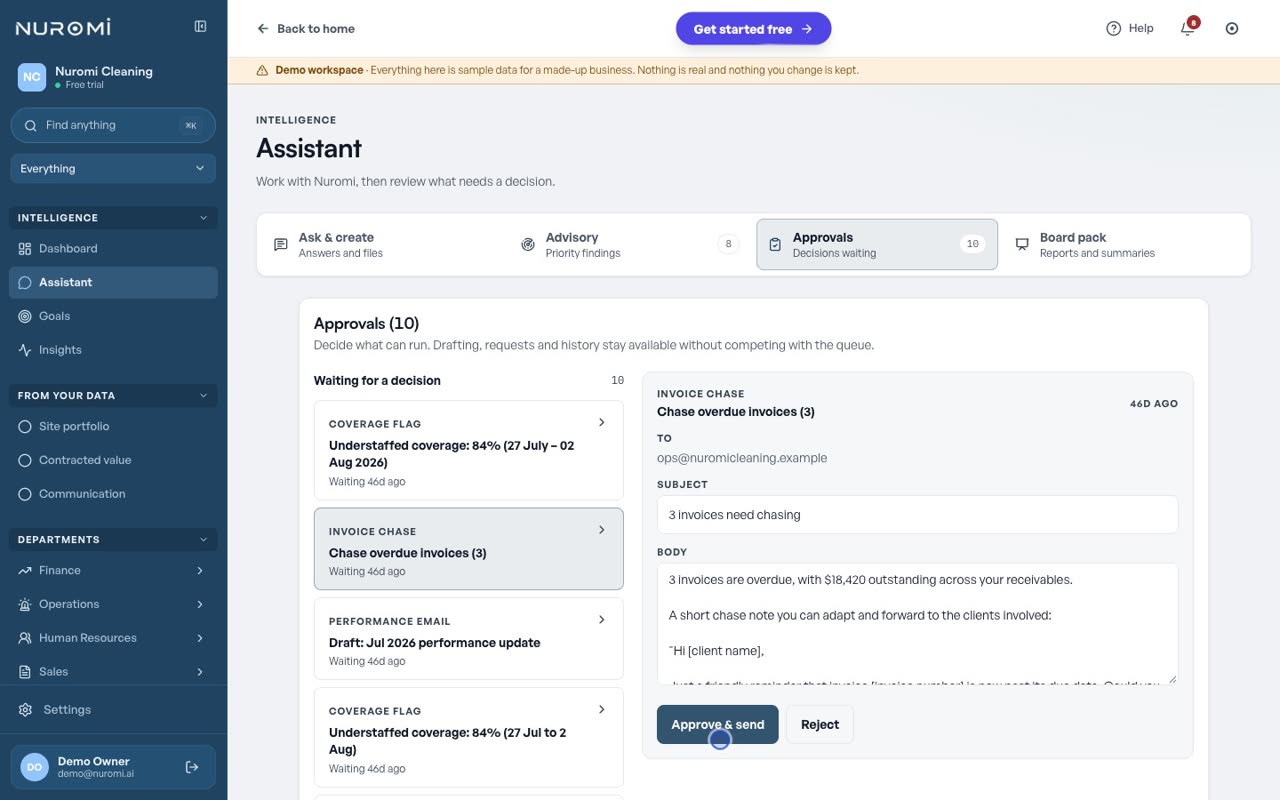Screen dimensions: 1280x800
Task: Open Communication in the sidebar
Action: pos(113,494)
